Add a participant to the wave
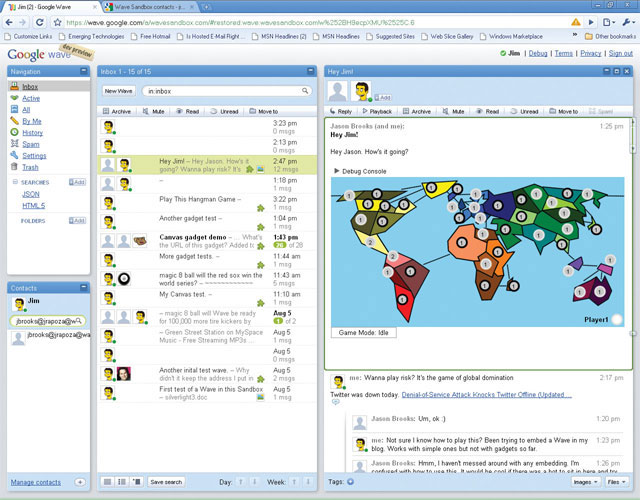 click(382, 98)
